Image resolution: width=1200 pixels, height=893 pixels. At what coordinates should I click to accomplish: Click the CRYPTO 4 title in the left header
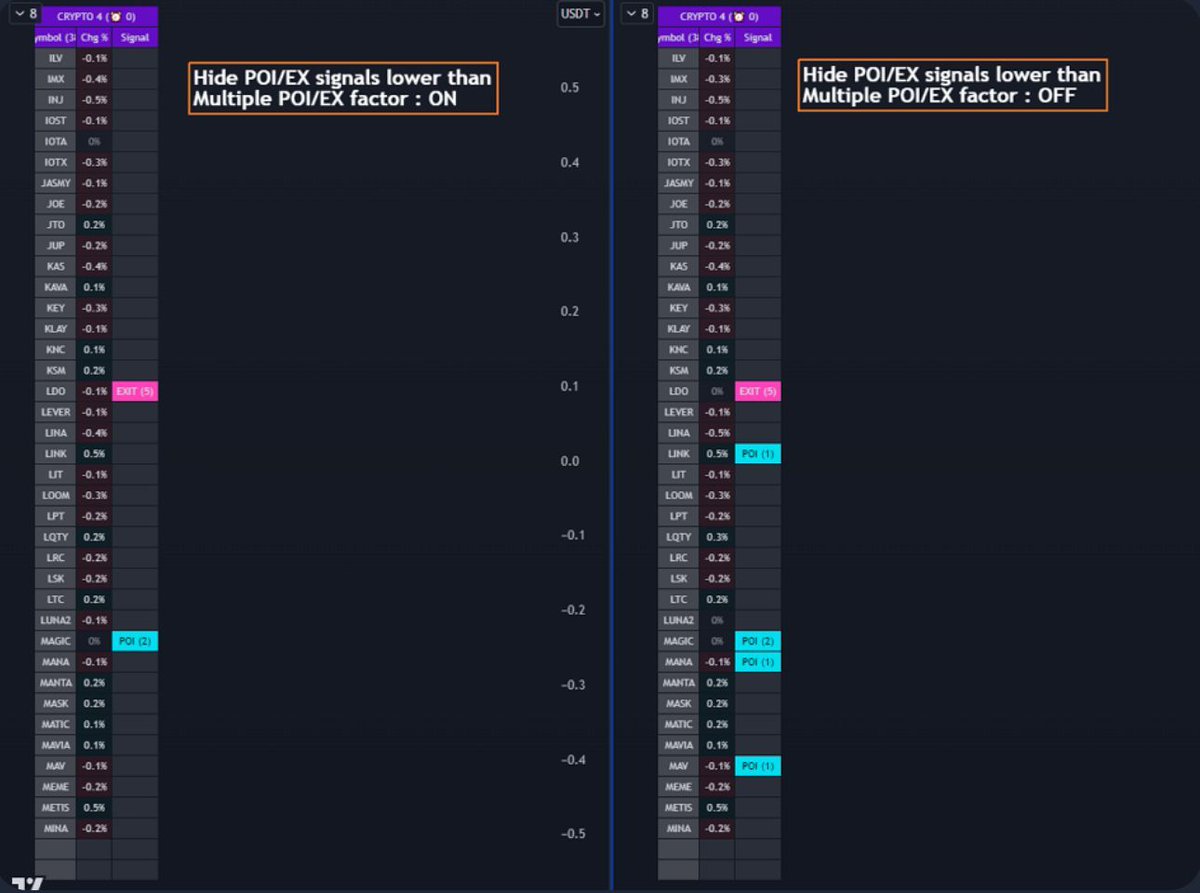[87, 16]
